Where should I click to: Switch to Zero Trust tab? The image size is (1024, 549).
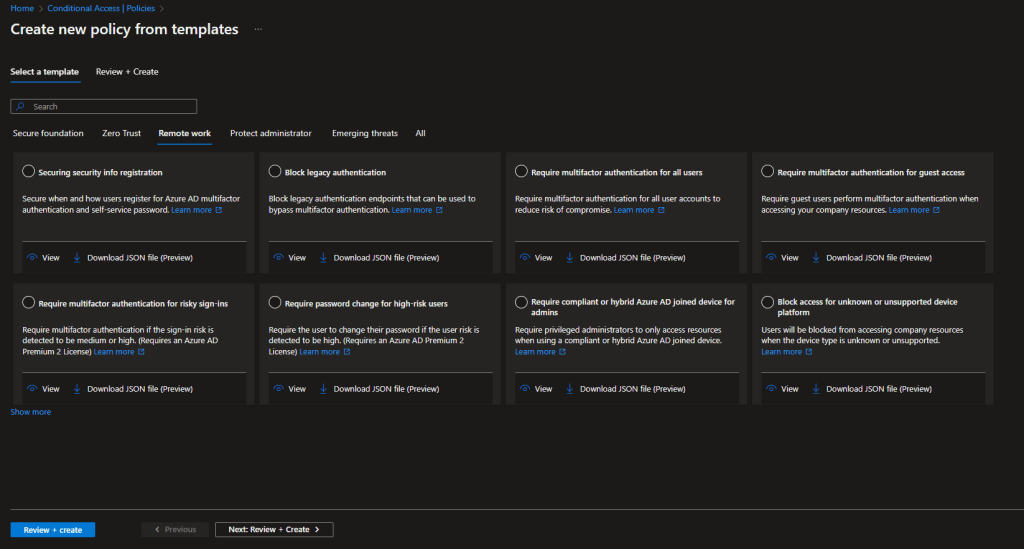121,133
